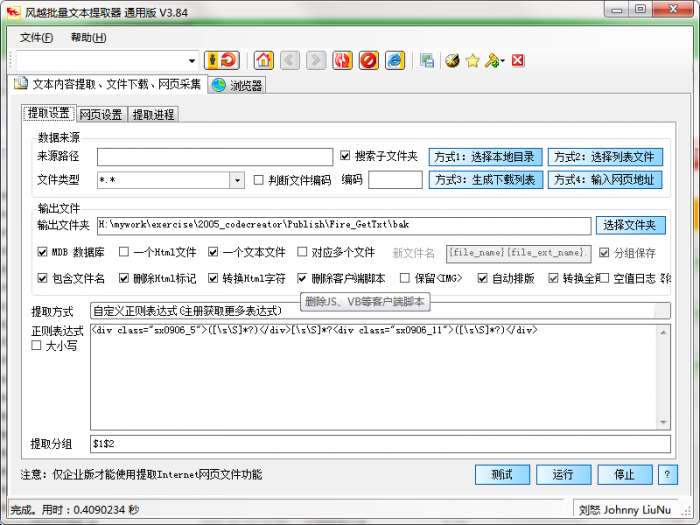This screenshot has height=525, width=700.
Task: Enable 一个Html文件 checkbox
Action: coord(124,252)
